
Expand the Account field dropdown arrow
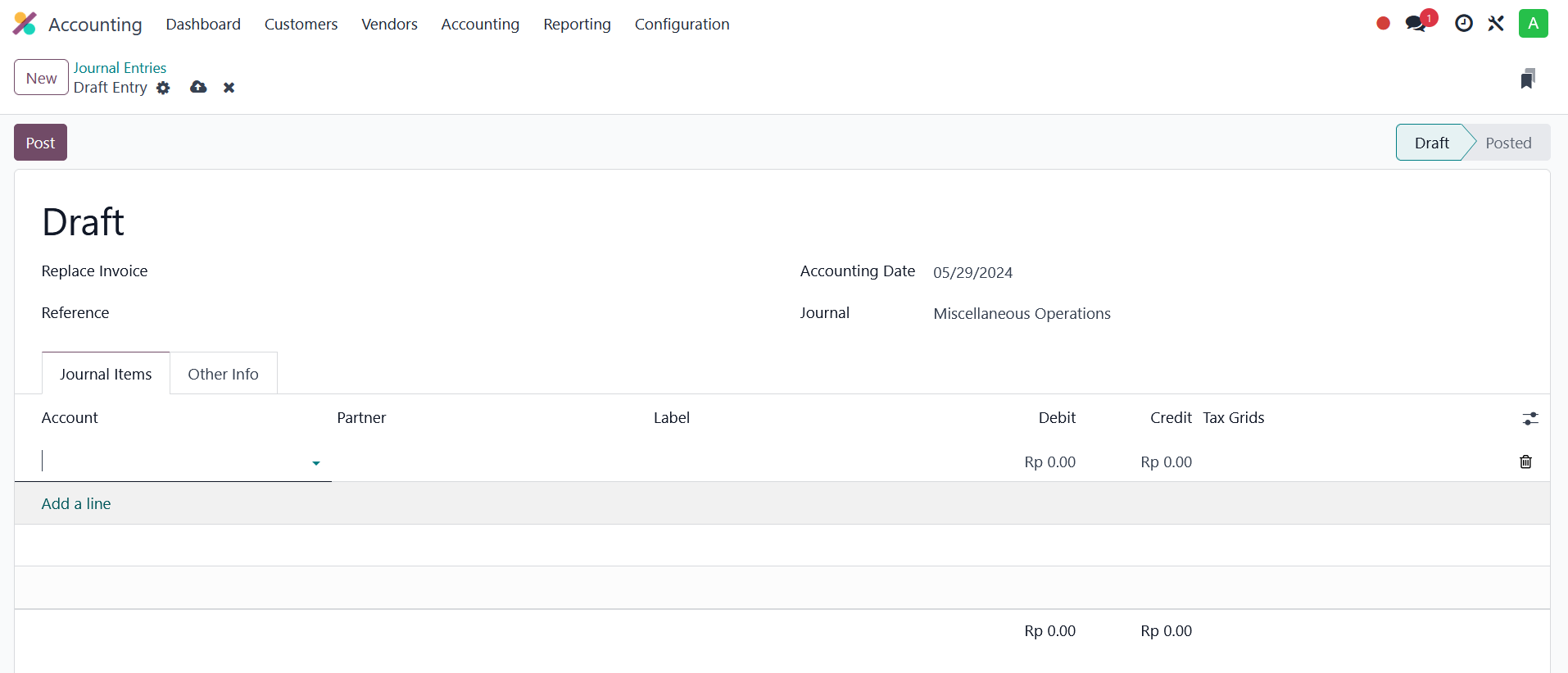pos(316,463)
